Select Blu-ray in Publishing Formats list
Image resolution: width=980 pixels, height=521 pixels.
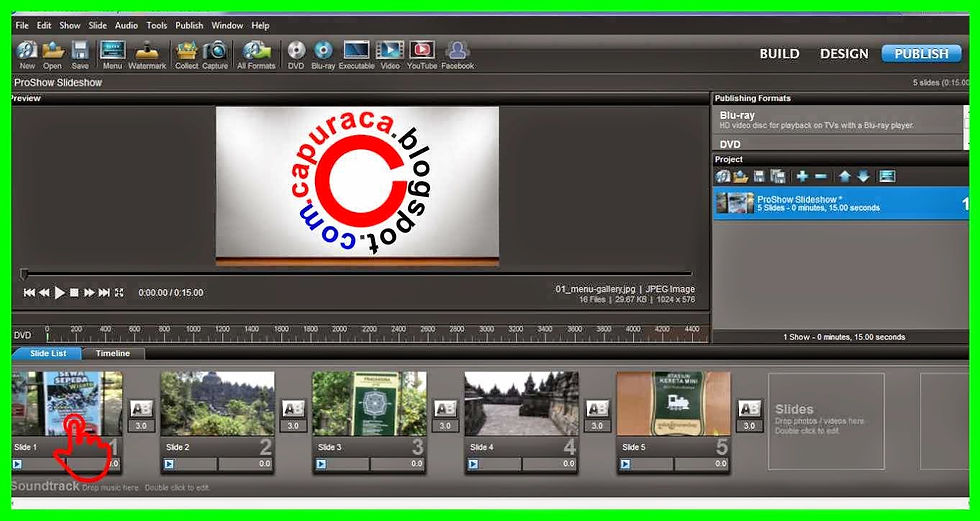click(x=839, y=120)
